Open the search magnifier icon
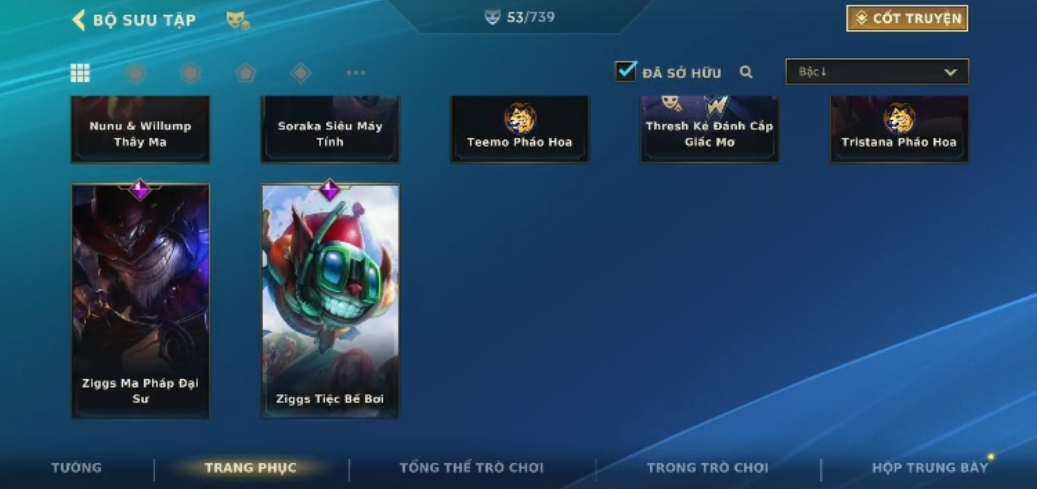 pyautogui.click(x=746, y=72)
